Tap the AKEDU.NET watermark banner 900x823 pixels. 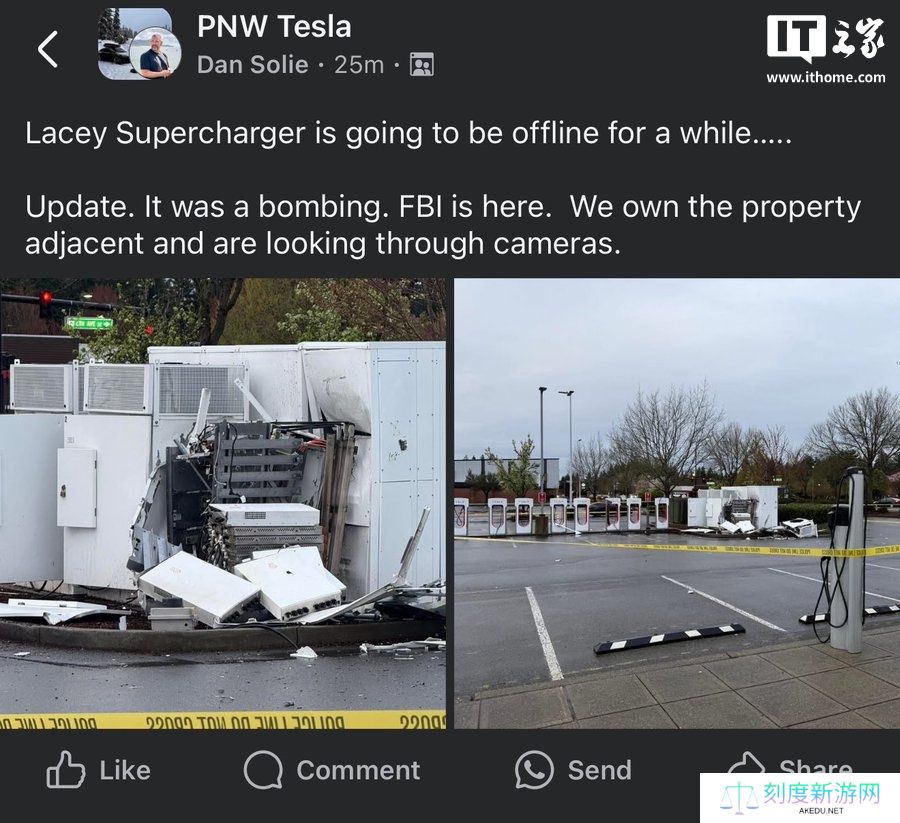pyautogui.click(x=800, y=798)
